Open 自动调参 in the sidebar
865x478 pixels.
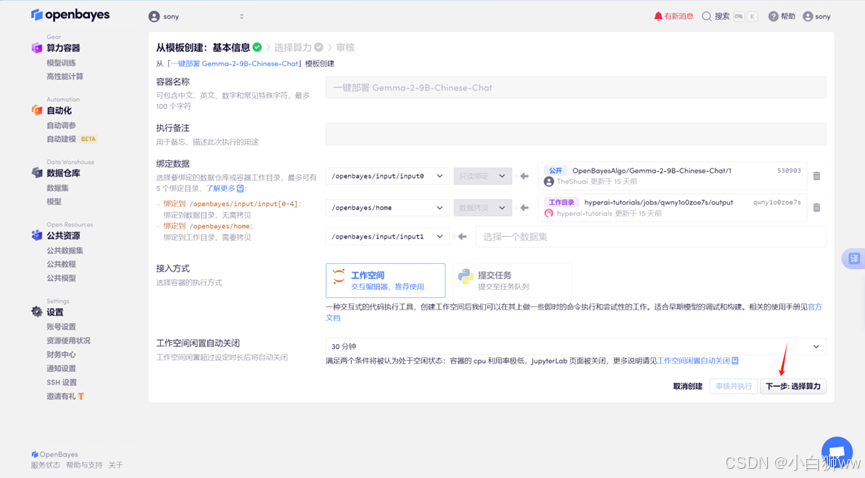[x=61, y=125]
